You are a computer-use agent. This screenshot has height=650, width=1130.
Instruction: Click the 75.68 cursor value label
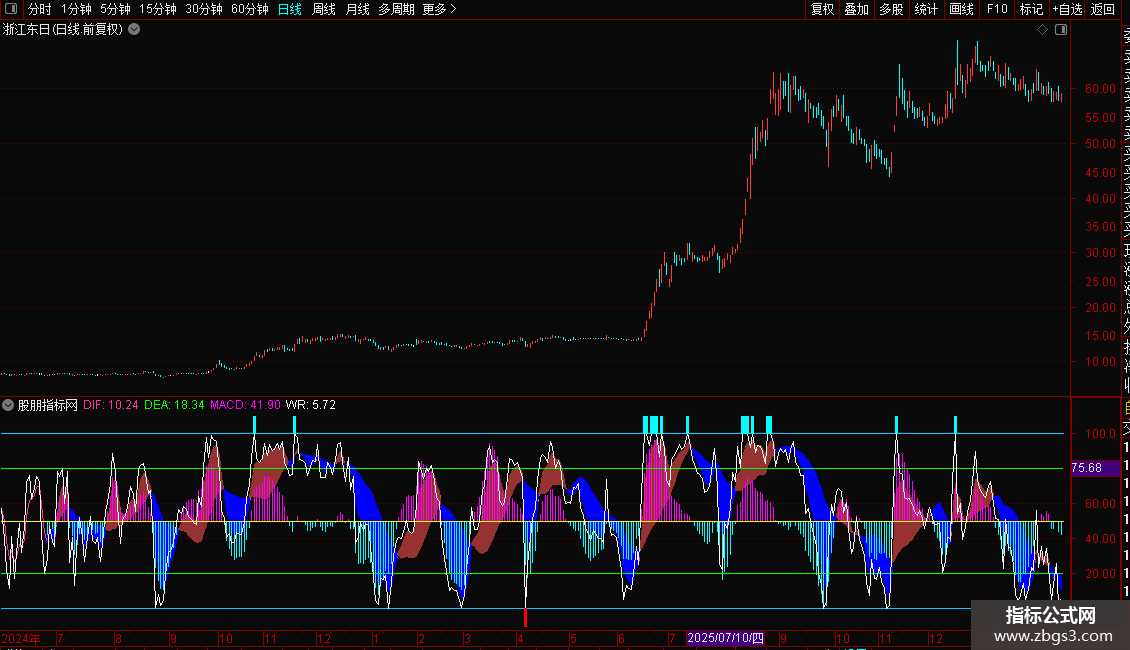coord(1087,468)
